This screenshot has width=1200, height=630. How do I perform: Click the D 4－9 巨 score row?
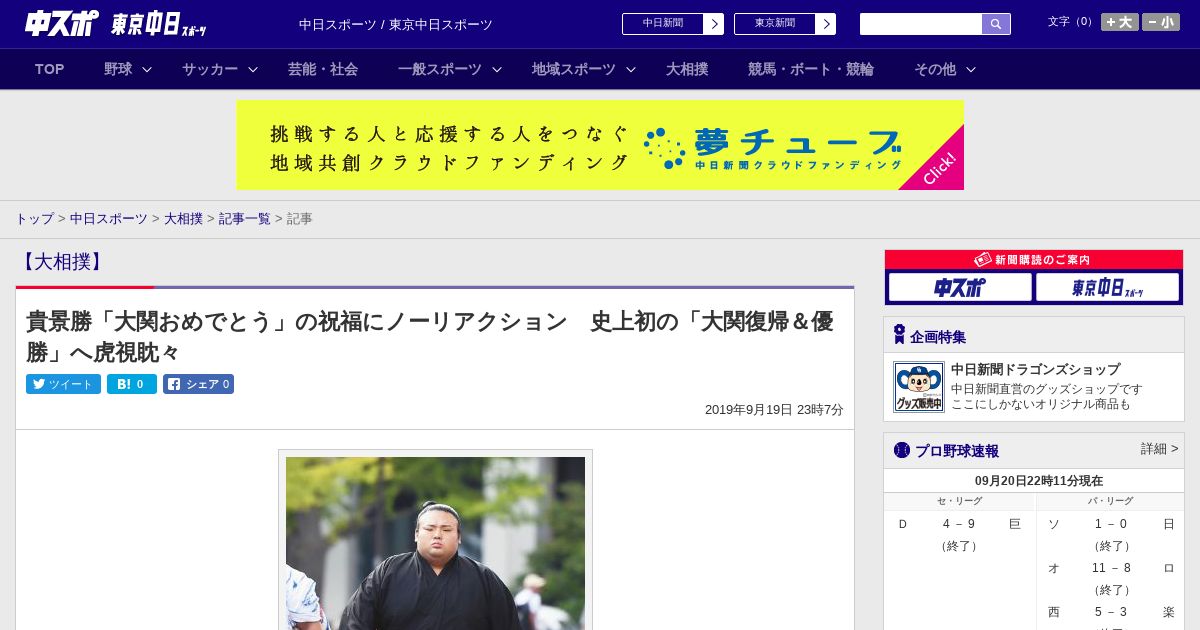(960, 524)
